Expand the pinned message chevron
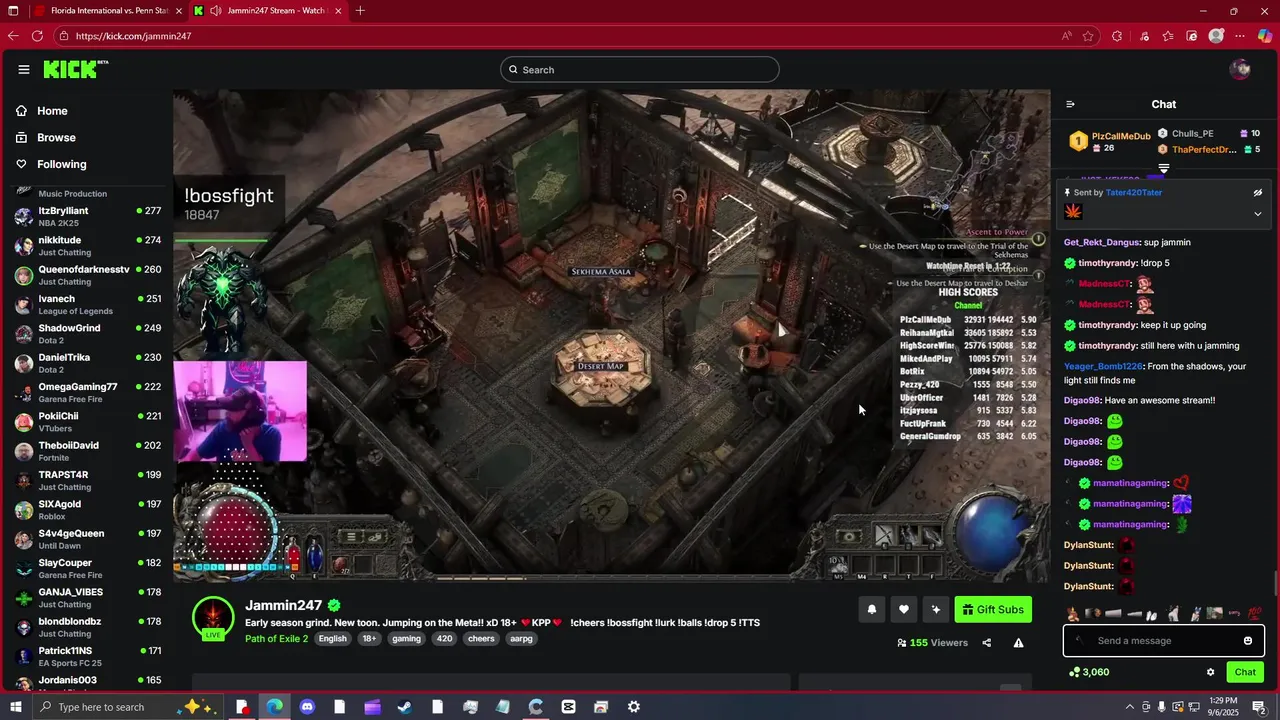 tap(1258, 213)
